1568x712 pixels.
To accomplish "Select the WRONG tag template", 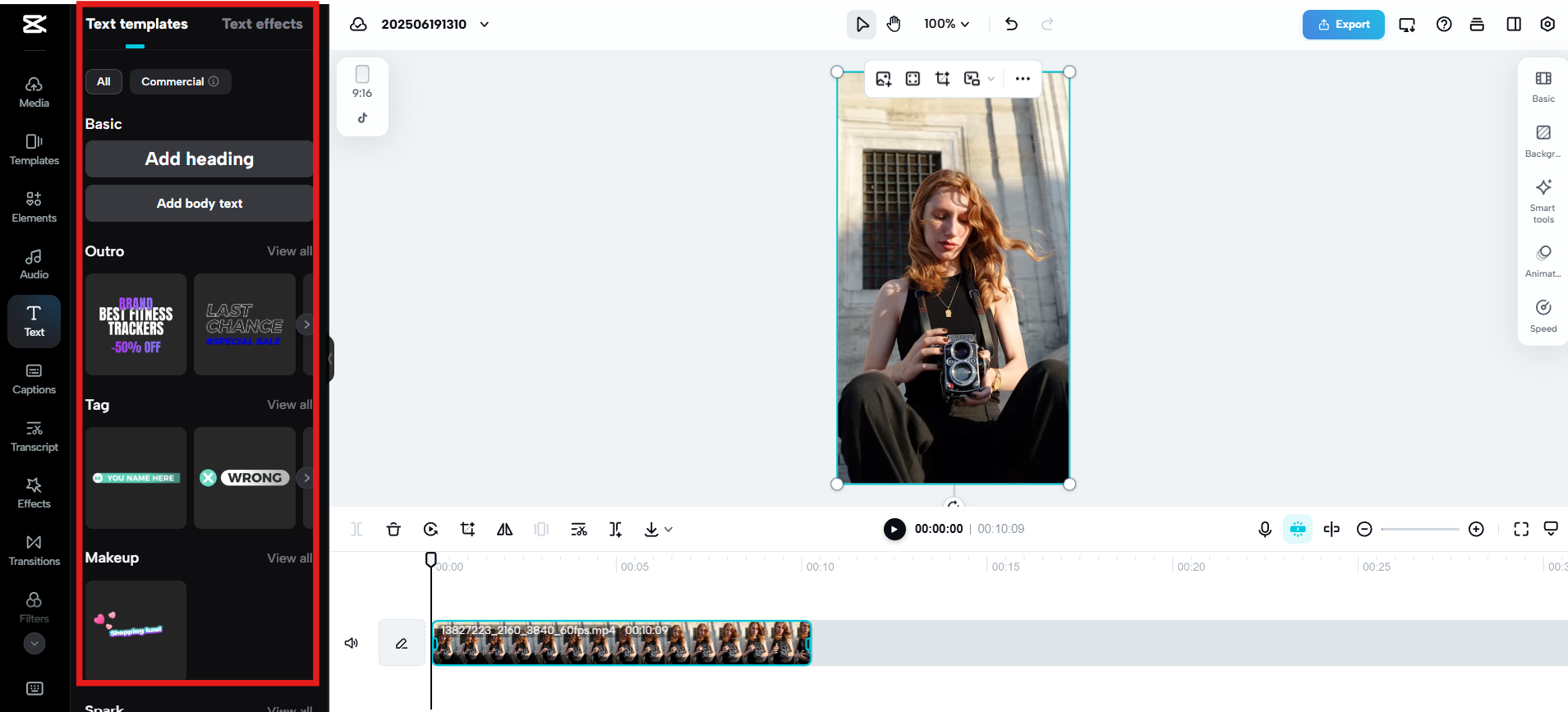I will (245, 478).
